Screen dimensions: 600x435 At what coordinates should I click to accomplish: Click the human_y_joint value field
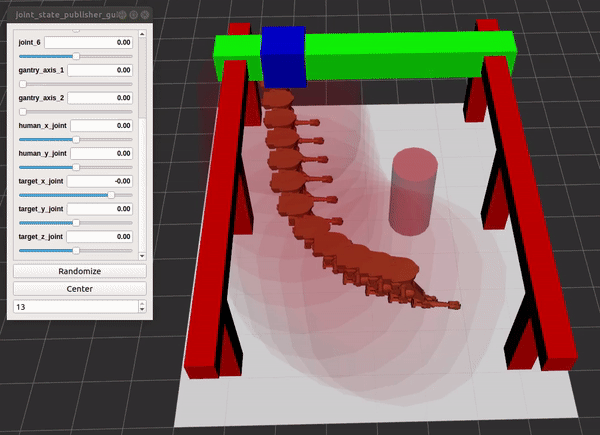tap(101, 153)
